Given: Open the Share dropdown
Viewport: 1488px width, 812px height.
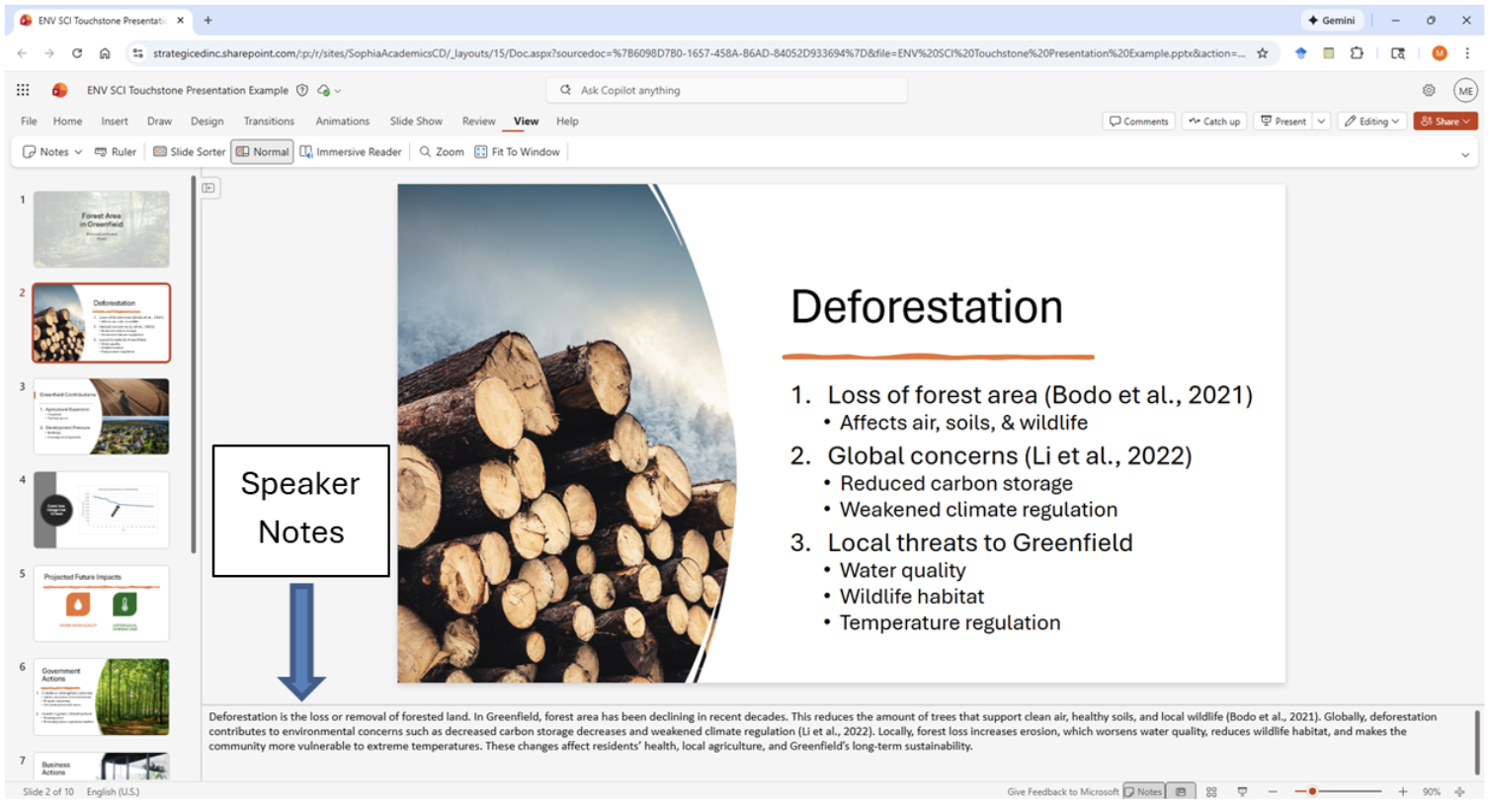Looking at the screenshot, I should click(1446, 122).
